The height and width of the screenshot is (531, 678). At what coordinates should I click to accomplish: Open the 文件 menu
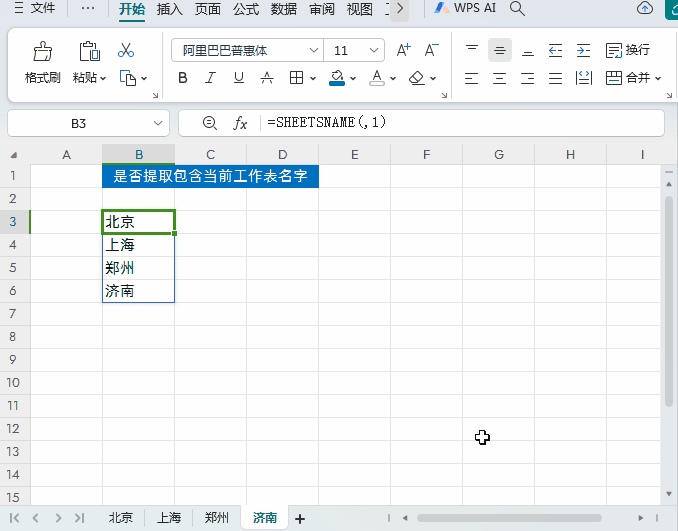pyautogui.click(x=35, y=8)
